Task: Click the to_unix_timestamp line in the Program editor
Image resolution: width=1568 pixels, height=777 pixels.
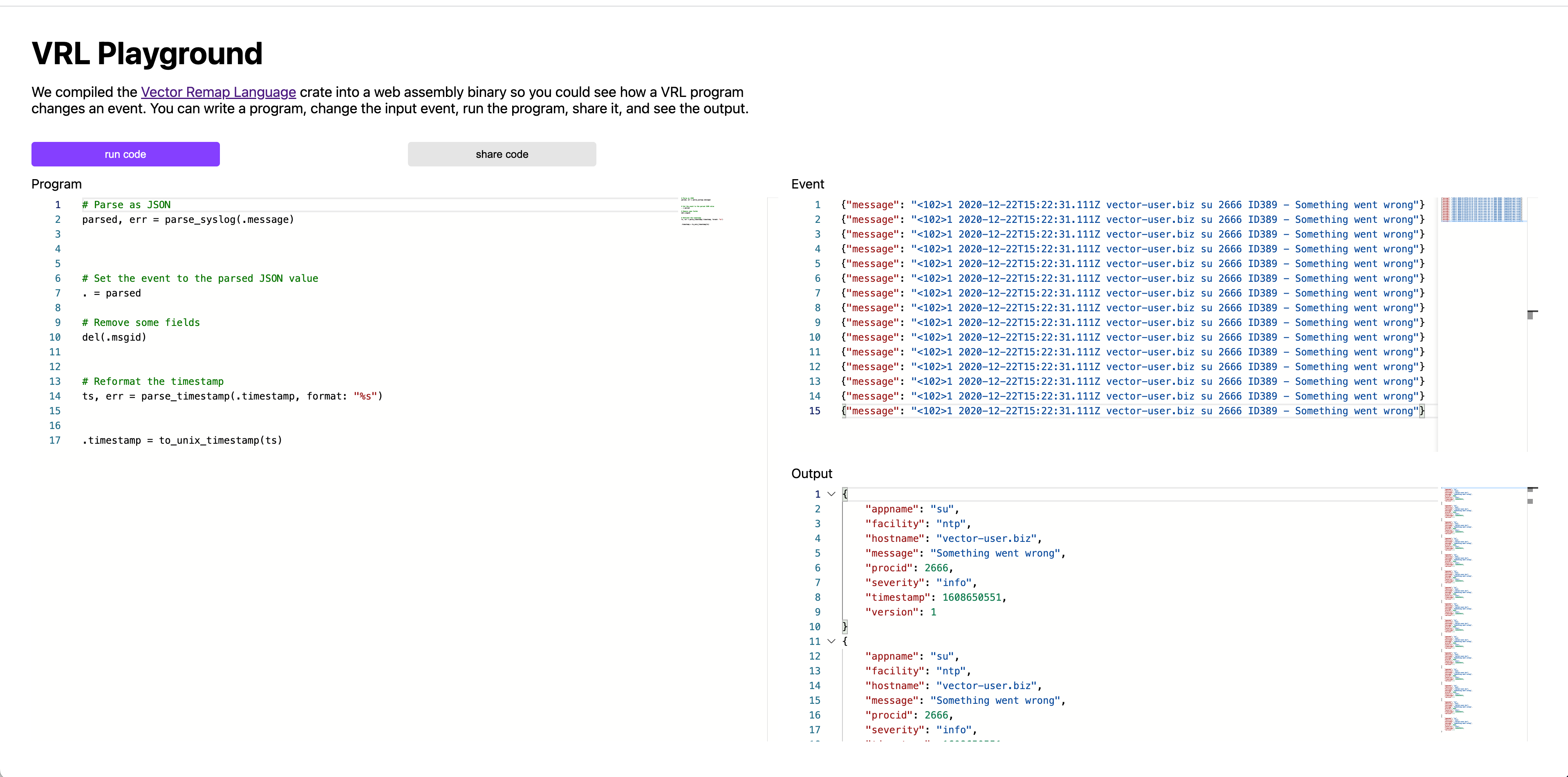Action: pos(182,440)
